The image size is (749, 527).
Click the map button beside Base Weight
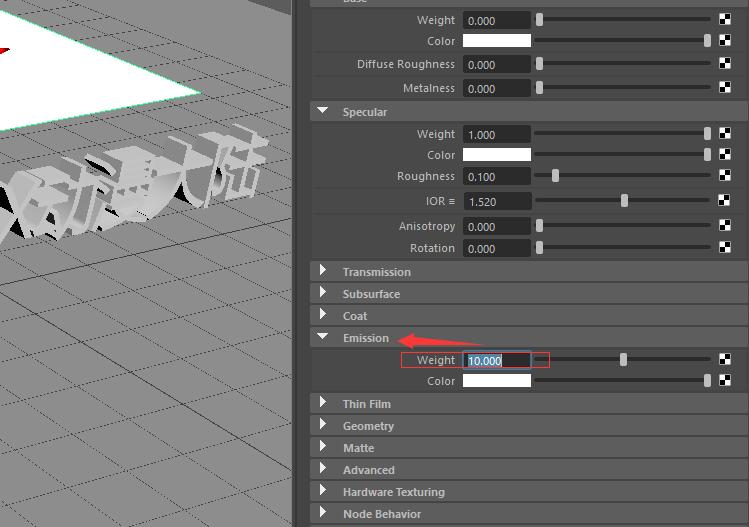725,20
